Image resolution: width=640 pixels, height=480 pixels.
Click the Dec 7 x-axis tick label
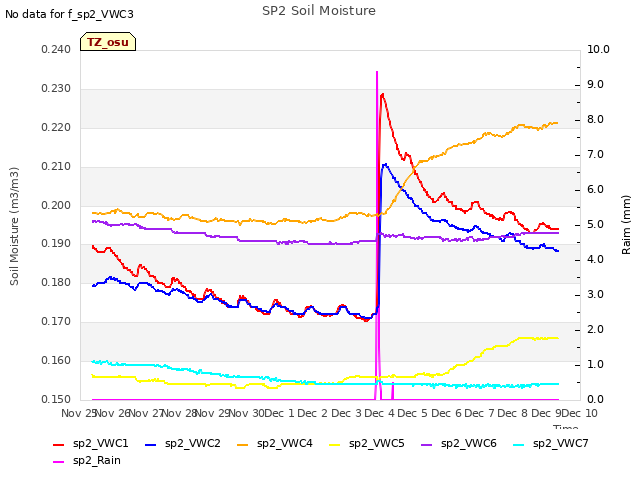[x=480, y=413]
